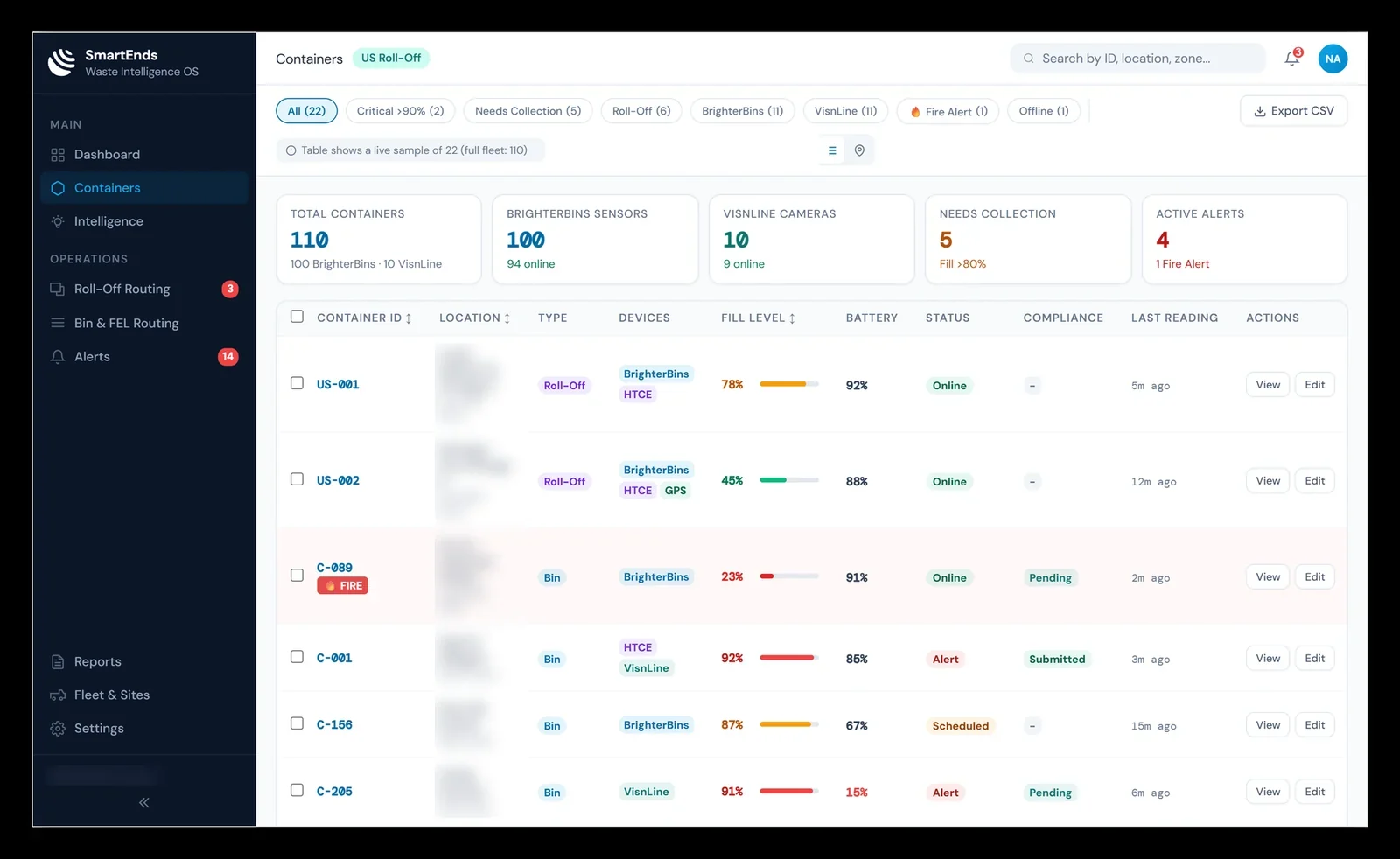Viewport: 1400px width, 859px height.
Task: Check the C-205 row checkbox
Action: pos(297,790)
